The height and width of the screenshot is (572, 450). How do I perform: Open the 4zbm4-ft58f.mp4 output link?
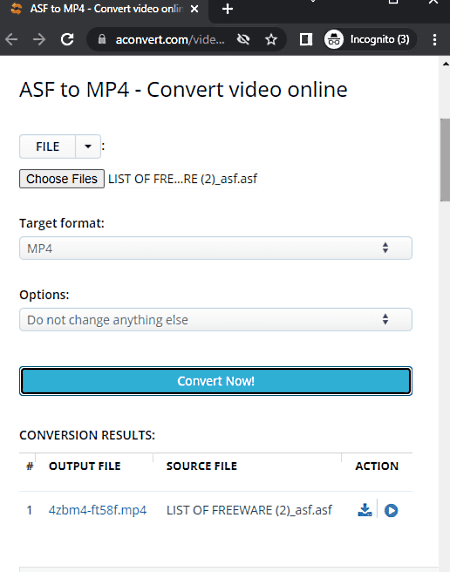(97, 510)
